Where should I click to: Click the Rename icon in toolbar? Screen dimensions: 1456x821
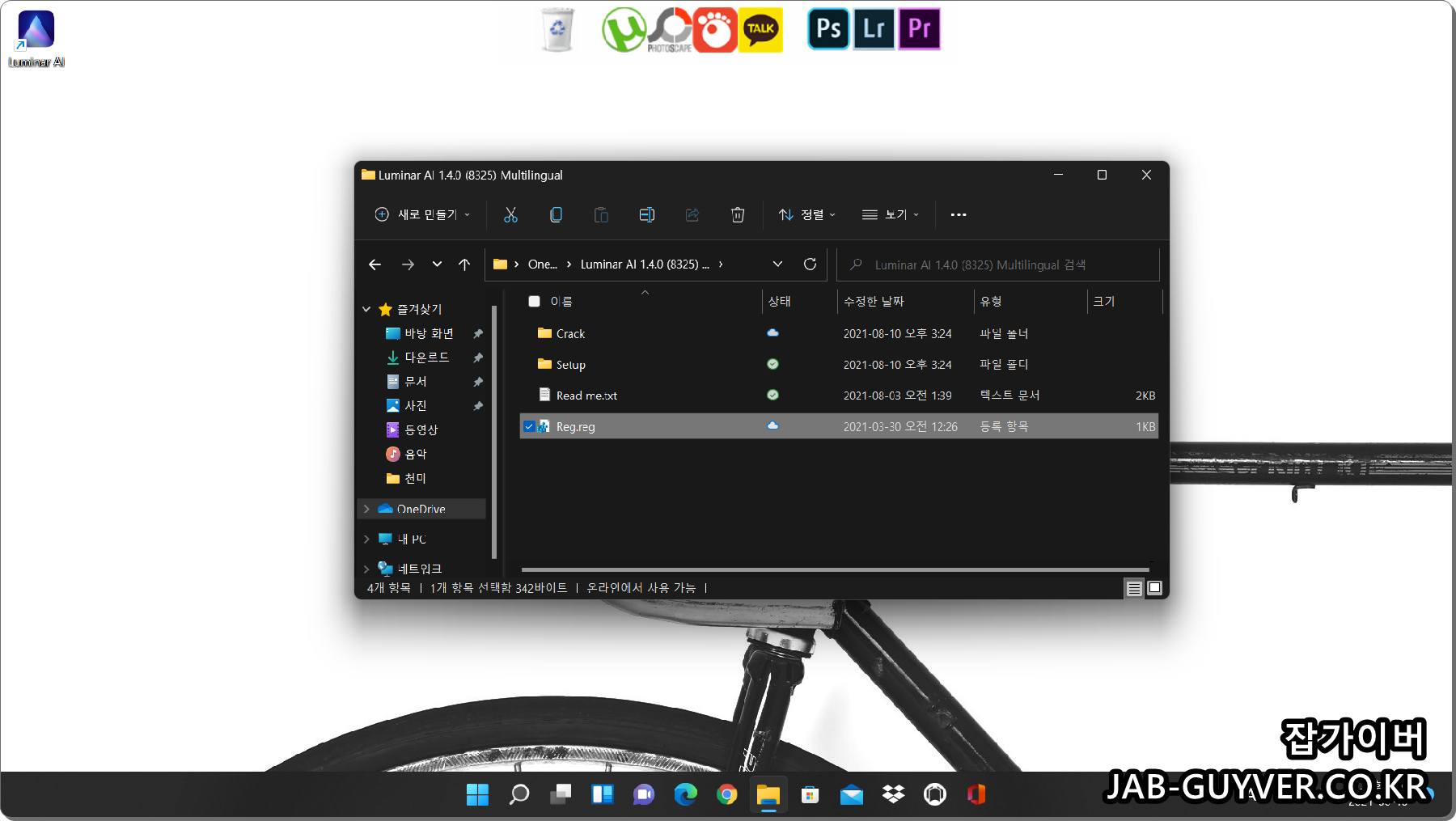(647, 214)
